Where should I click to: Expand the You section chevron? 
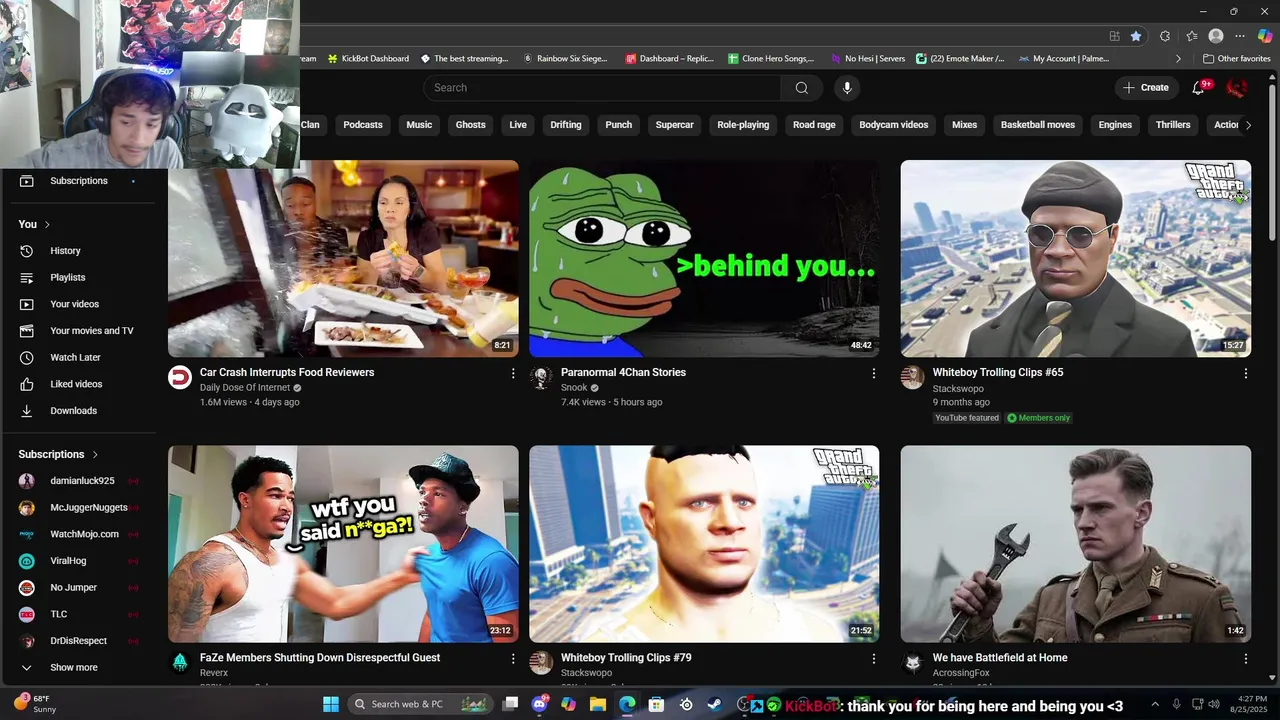47,224
